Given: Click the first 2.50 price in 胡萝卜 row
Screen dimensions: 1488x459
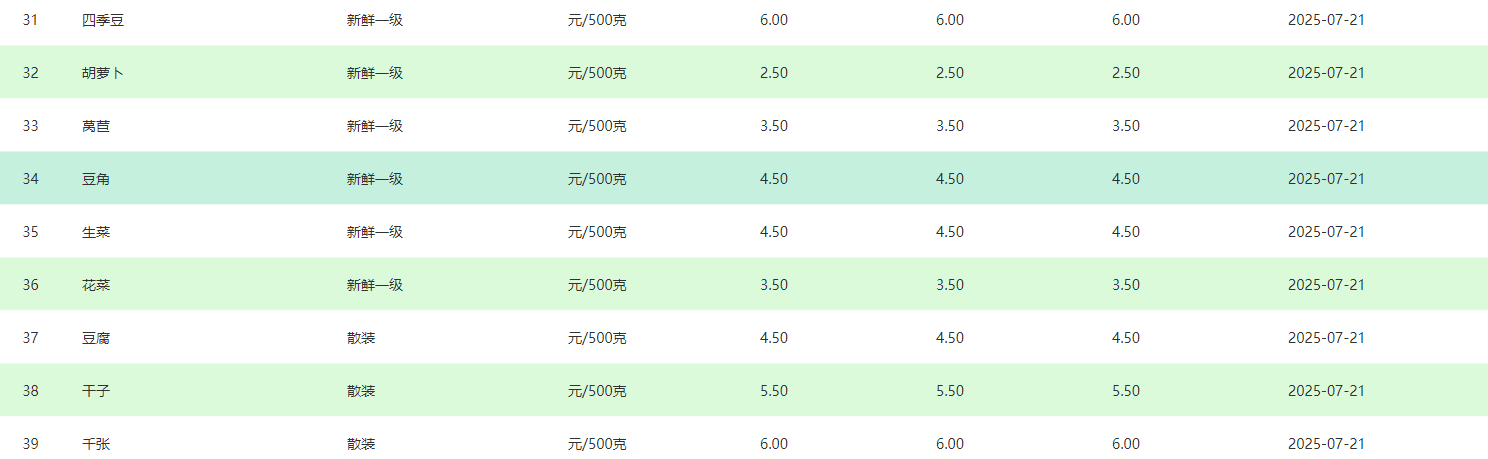Looking at the screenshot, I should coord(774,73).
